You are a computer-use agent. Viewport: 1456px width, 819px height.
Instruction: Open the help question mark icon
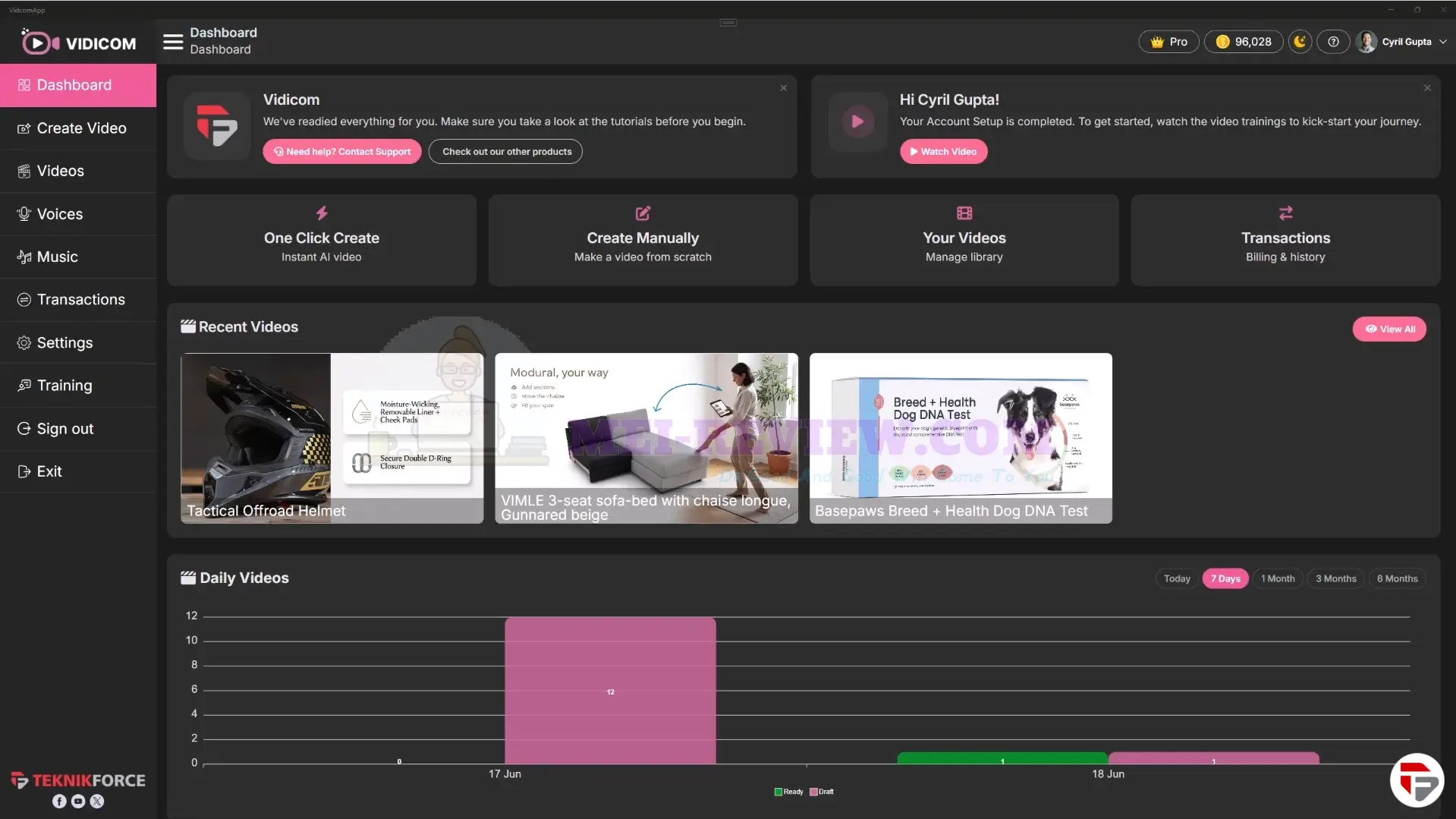1333,42
